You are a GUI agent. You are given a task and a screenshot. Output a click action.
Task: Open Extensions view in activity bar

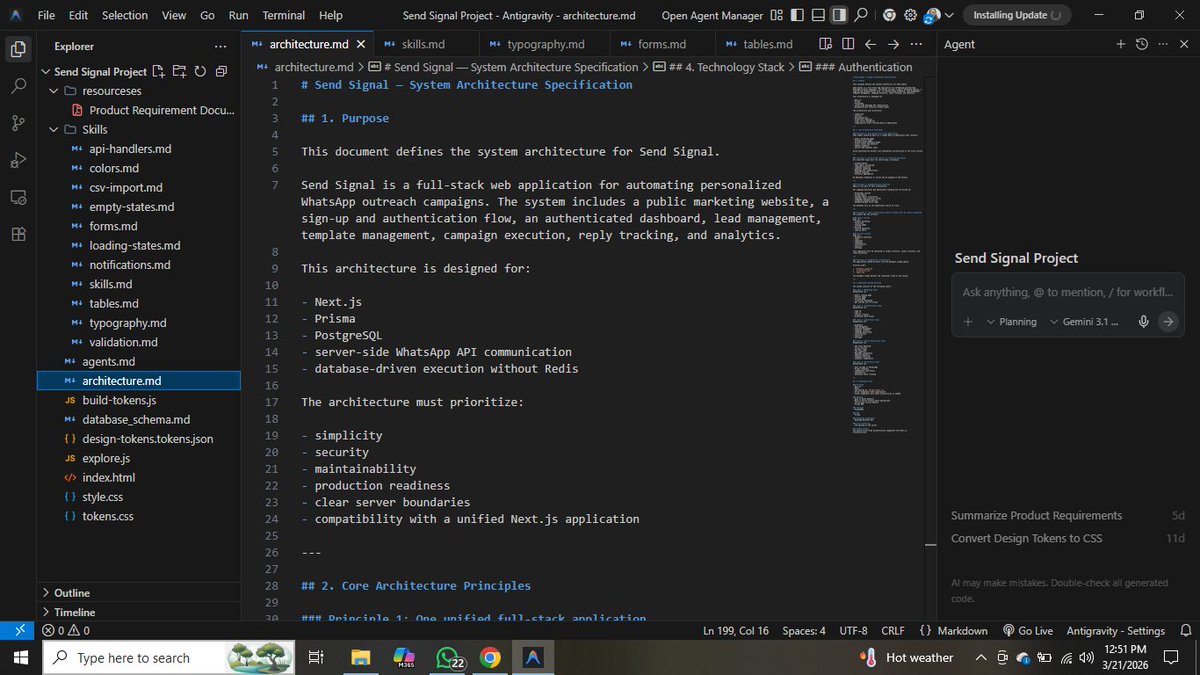(x=18, y=234)
